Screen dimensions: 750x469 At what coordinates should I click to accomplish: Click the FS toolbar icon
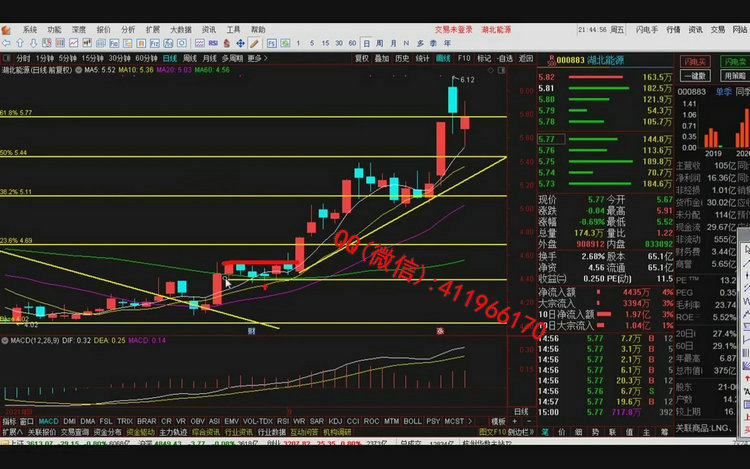(272, 44)
